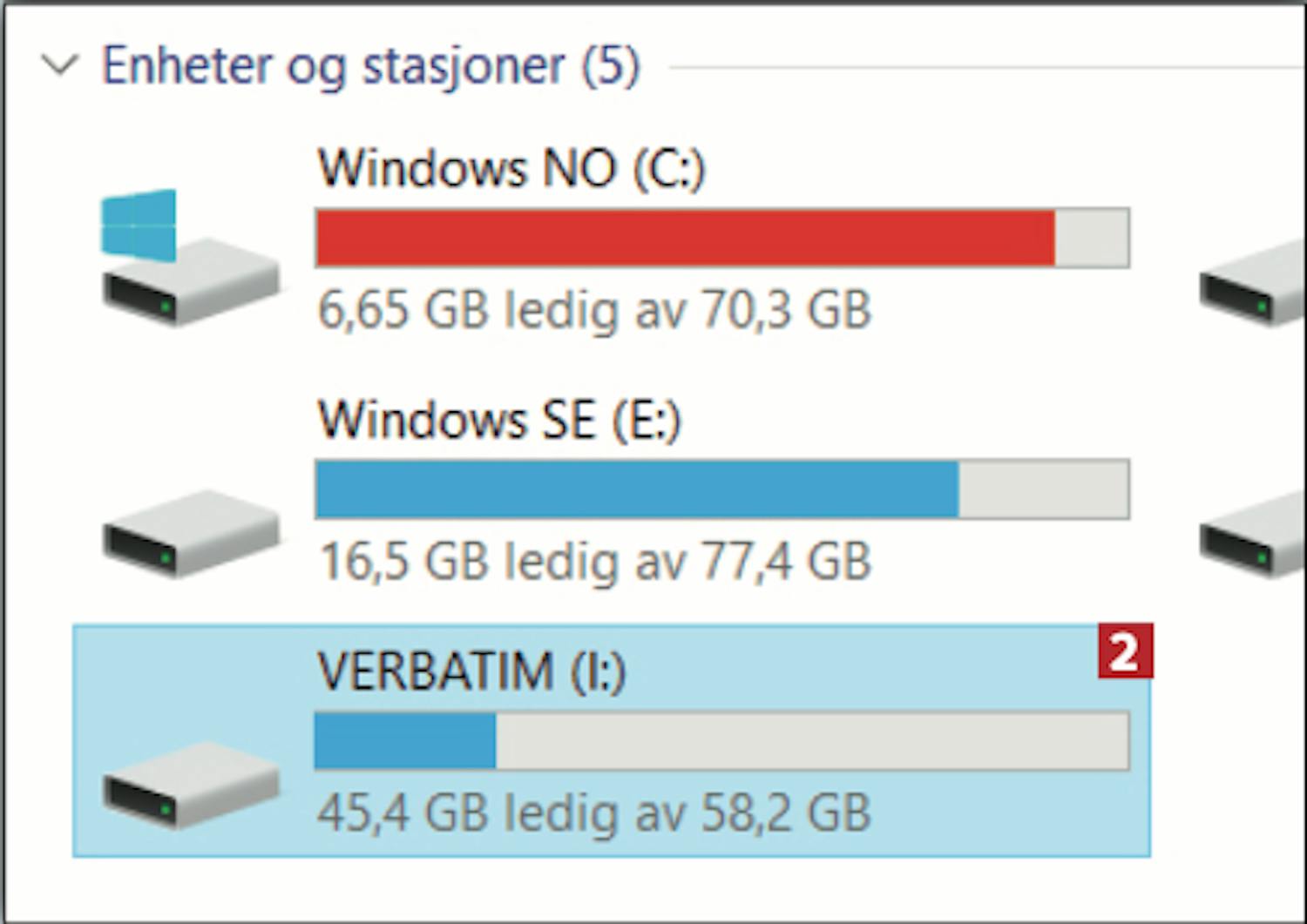1307x924 pixels.
Task: Click the Windows SE (E:) drive name
Action: click(x=498, y=420)
